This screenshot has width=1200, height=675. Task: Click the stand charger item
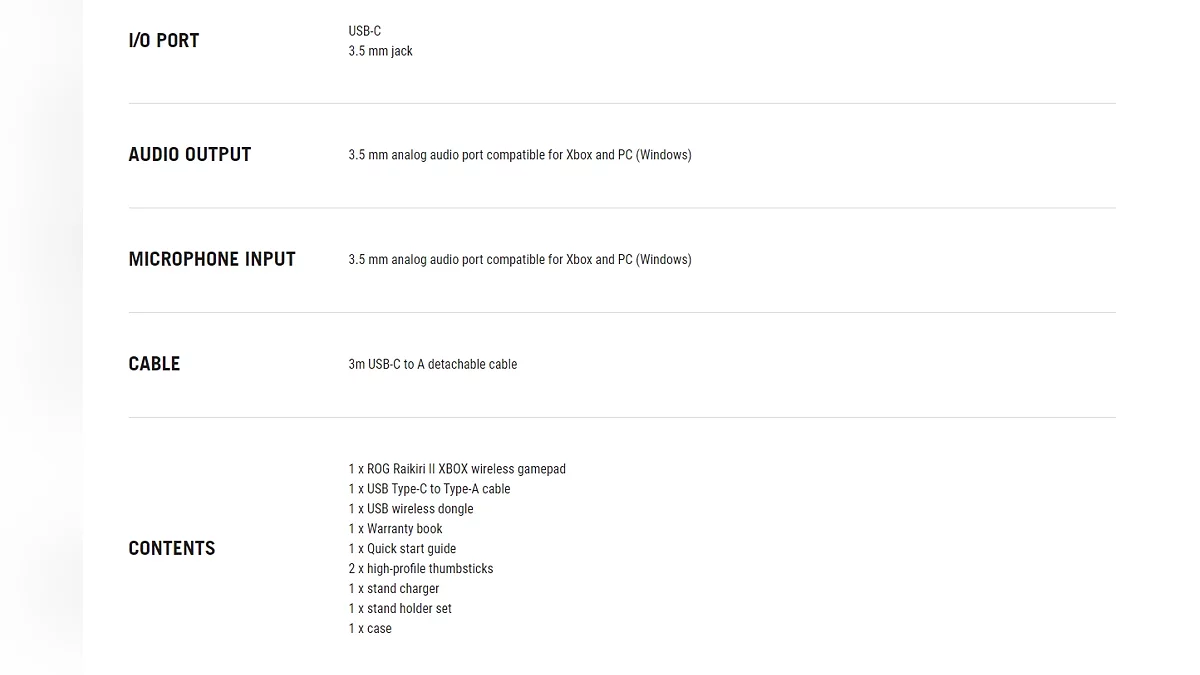(x=394, y=589)
